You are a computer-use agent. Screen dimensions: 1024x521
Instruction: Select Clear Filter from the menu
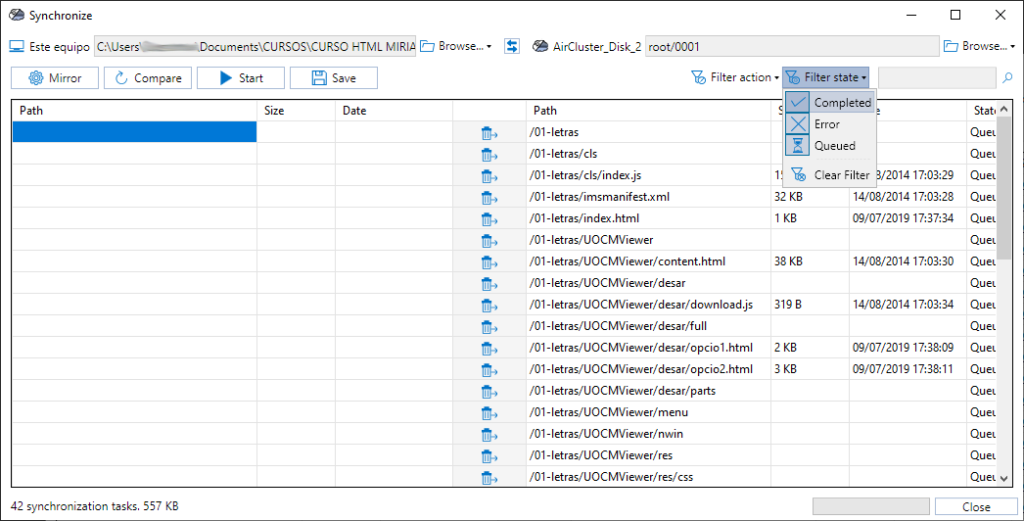(x=830, y=175)
